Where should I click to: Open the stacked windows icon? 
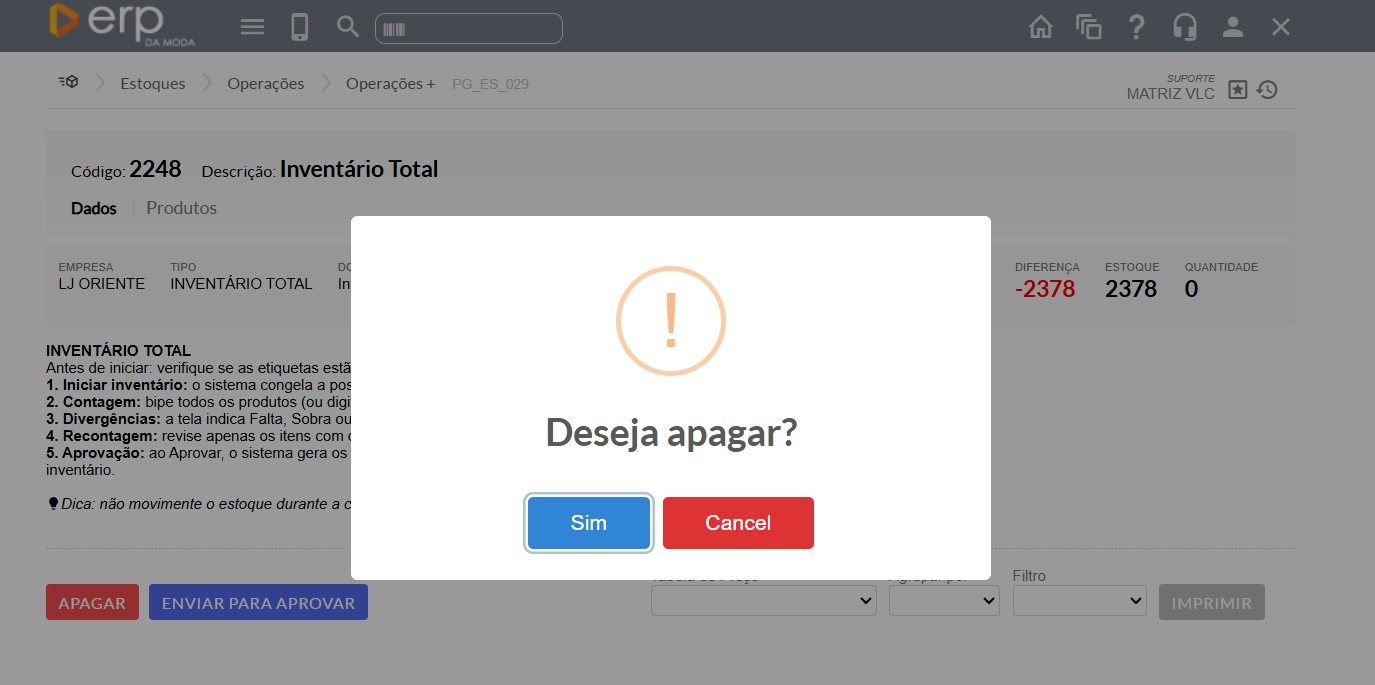[x=1088, y=27]
